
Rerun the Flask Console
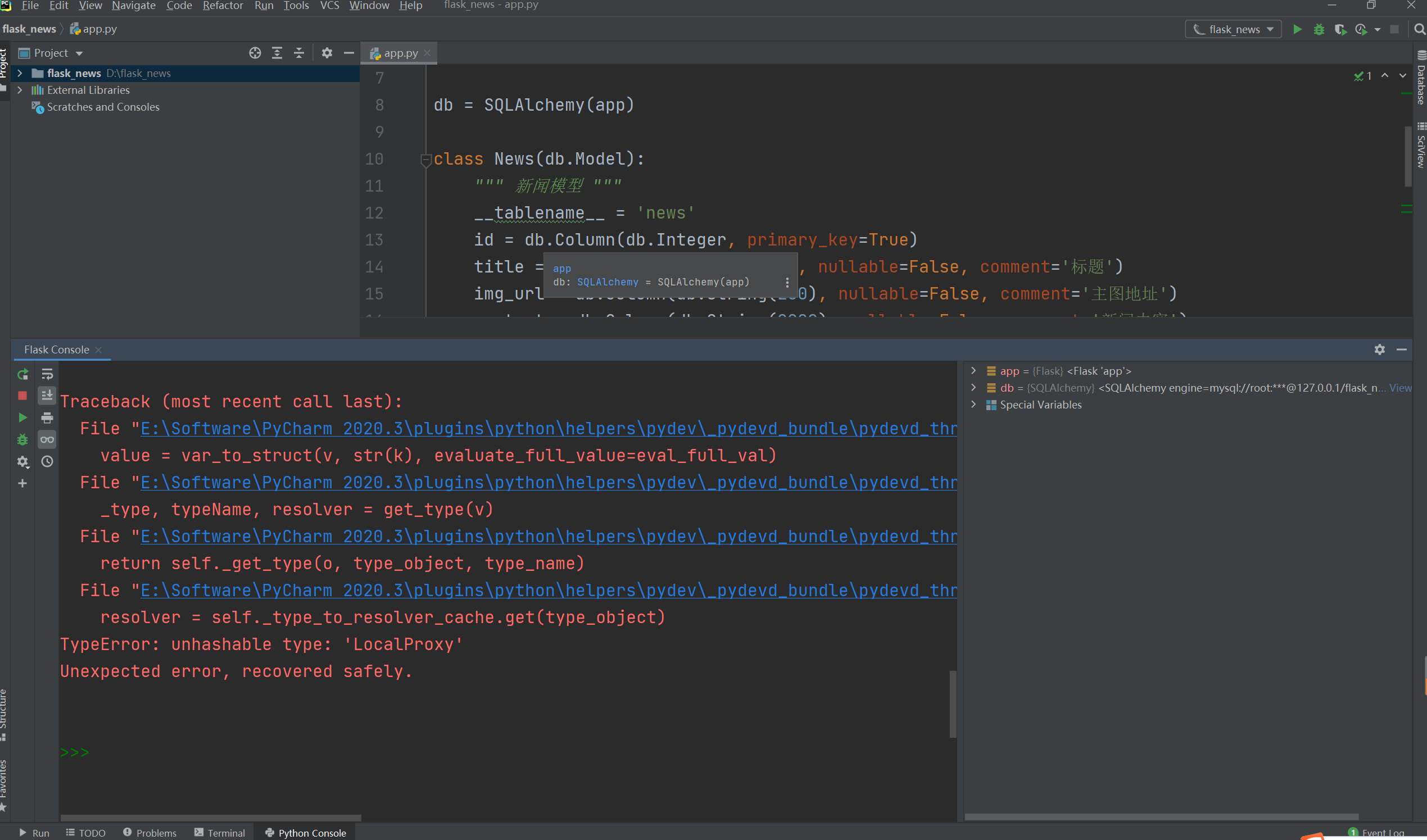coord(22,374)
